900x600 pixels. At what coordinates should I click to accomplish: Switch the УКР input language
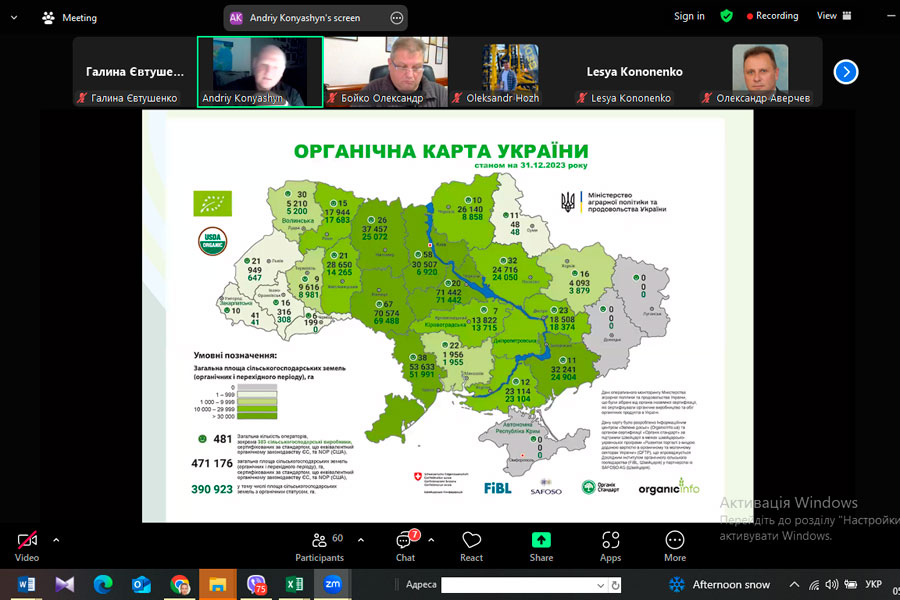[873, 584]
